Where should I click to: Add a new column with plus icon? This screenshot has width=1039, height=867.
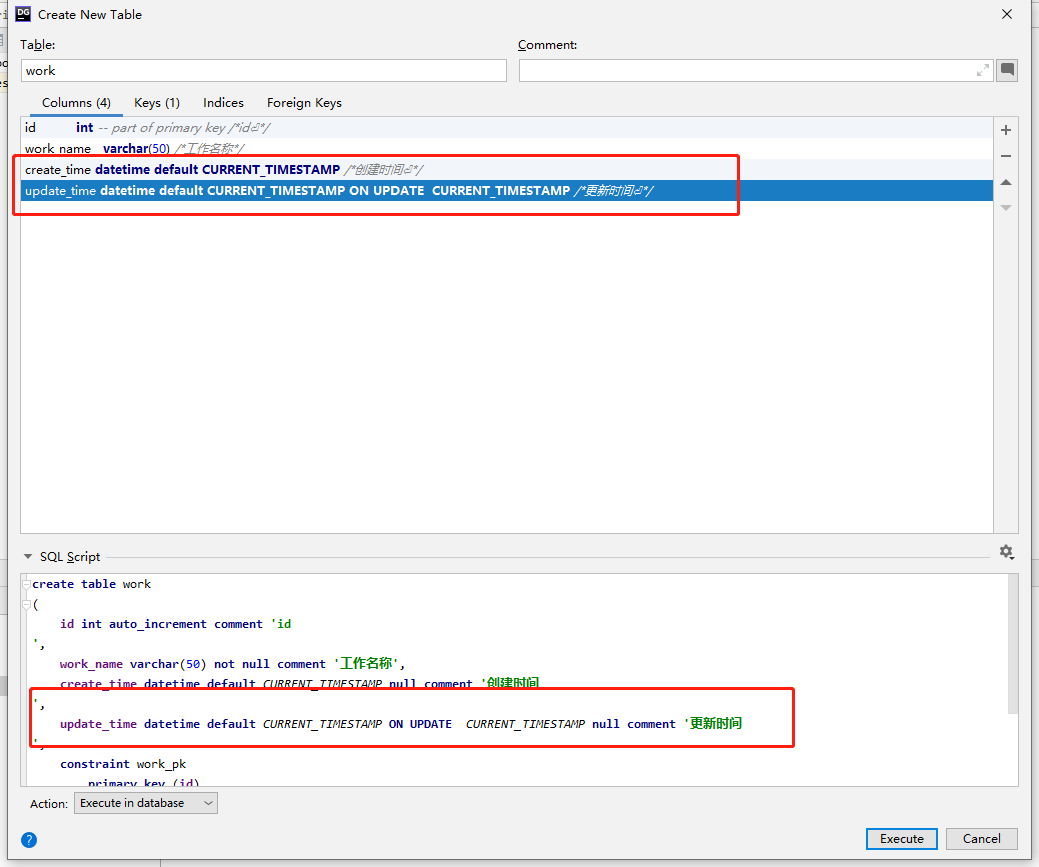coord(1006,130)
